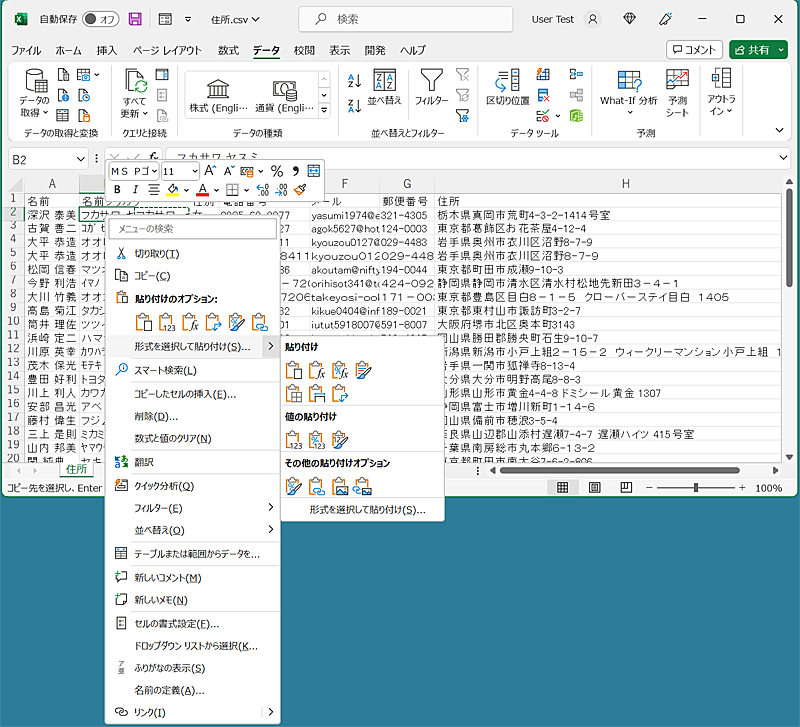800x727 pixels.
Task: Expand the データの取得 dropdown
Action: coord(34,93)
